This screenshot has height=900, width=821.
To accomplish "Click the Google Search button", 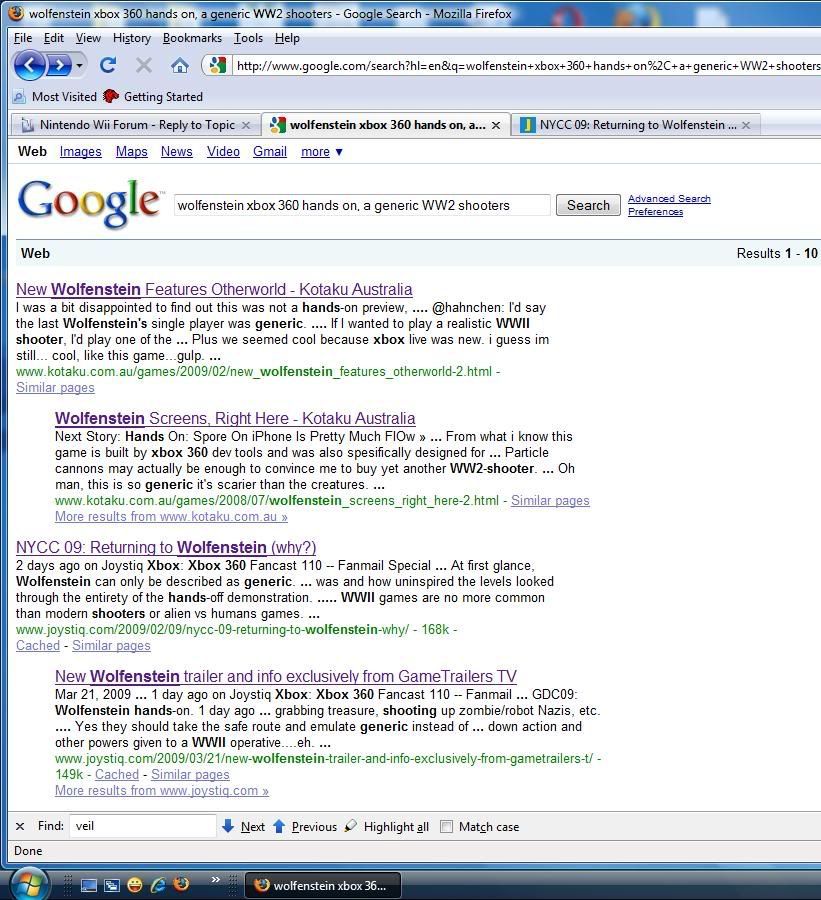I will [x=588, y=205].
